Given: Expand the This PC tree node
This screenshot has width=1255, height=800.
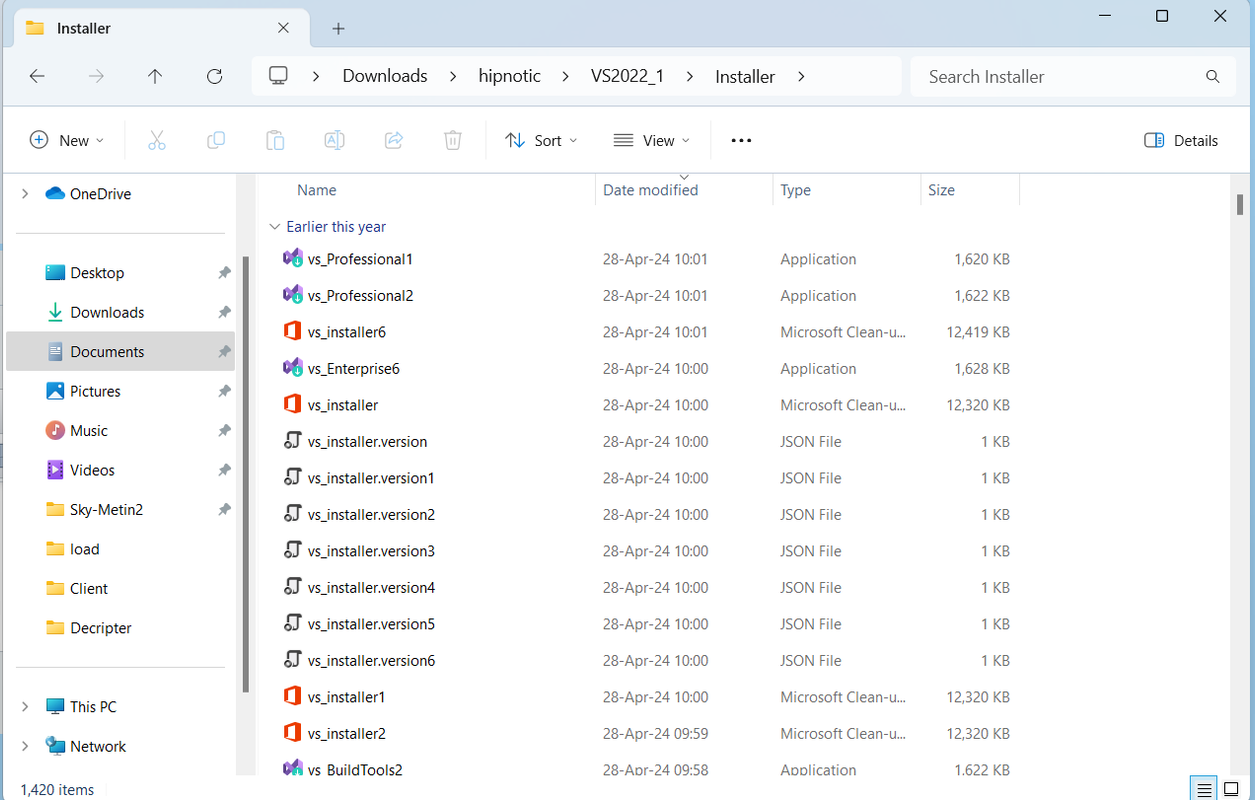Looking at the screenshot, I should 25,707.
